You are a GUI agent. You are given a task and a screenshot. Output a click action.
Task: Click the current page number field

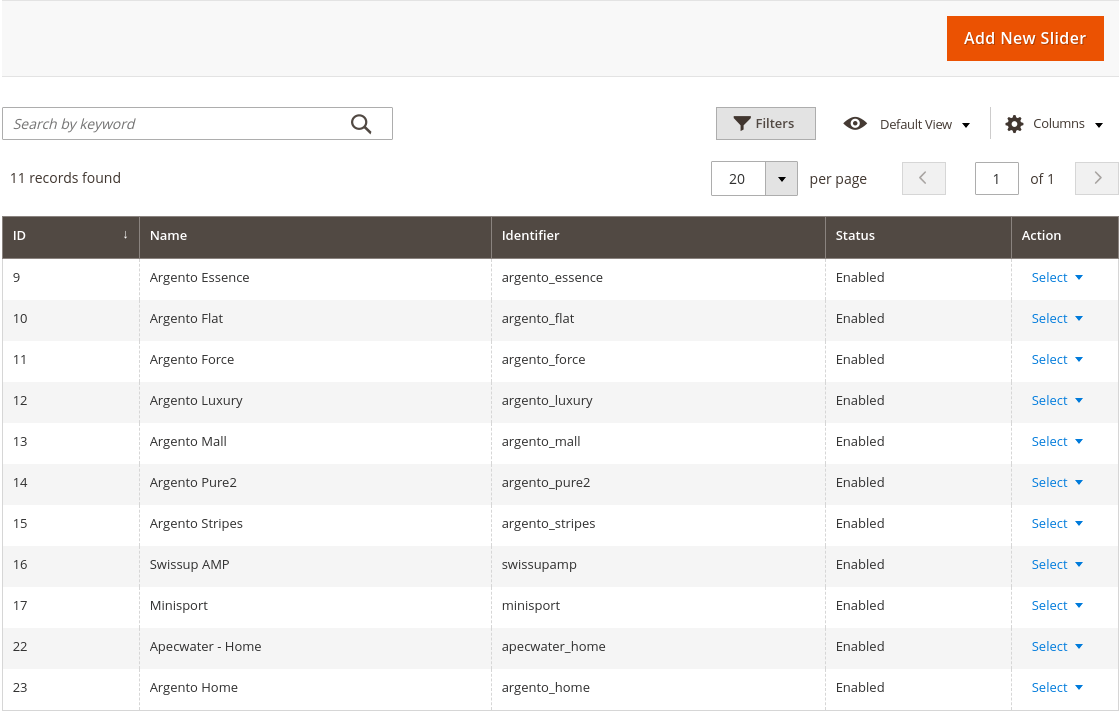[996, 178]
